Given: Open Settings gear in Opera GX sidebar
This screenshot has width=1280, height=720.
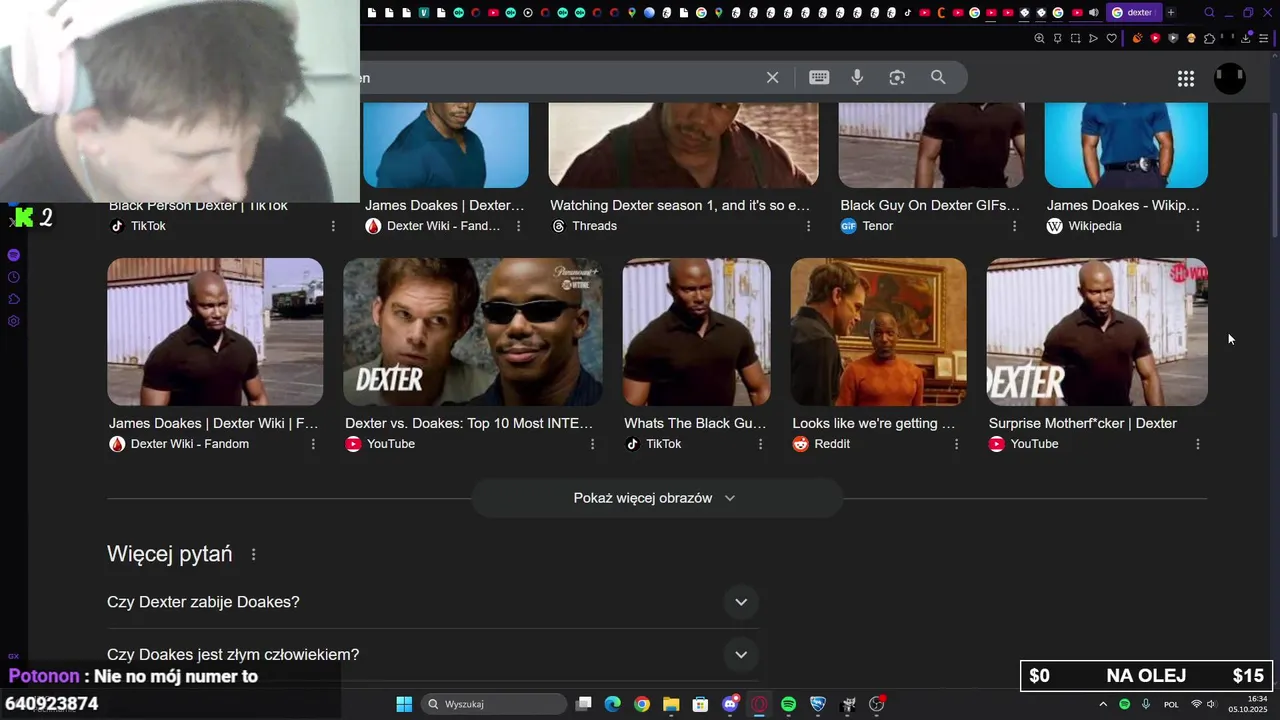Looking at the screenshot, I should (14, 321).
